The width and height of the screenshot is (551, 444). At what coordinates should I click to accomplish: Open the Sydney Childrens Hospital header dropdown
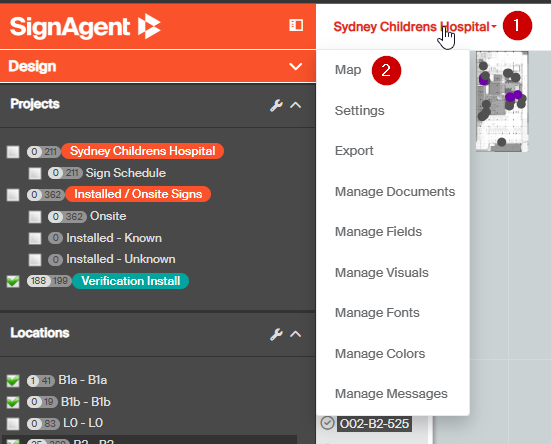tap(415, 27)
